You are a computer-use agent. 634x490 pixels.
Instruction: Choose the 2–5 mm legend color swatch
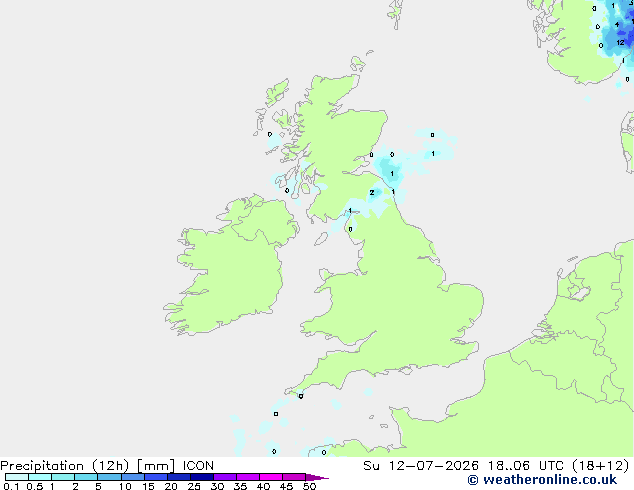86,477
